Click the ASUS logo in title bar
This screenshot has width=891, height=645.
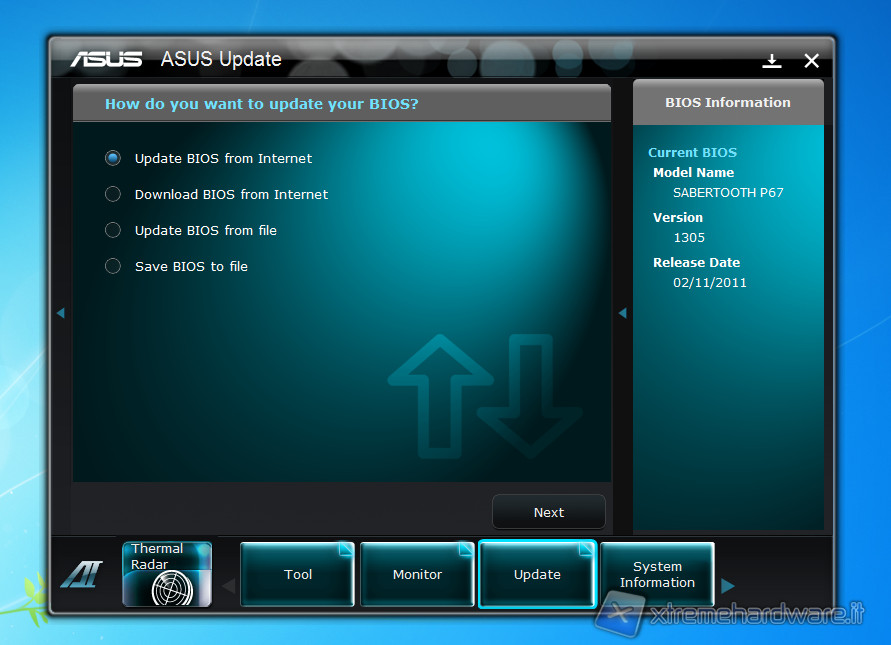106,59
